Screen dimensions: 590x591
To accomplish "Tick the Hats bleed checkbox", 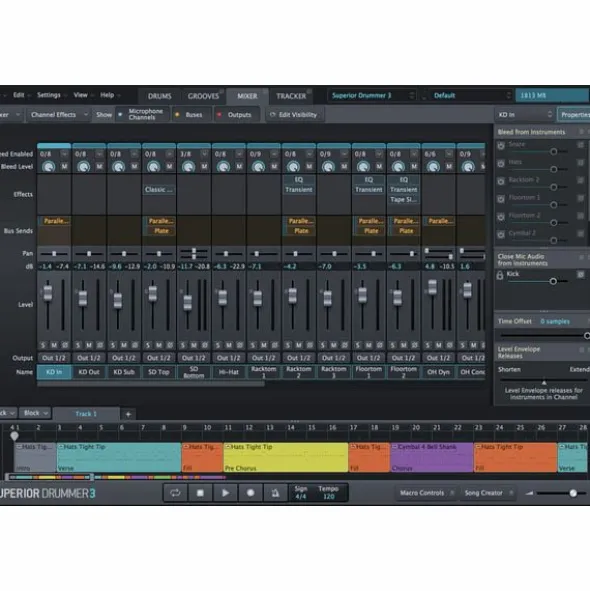I will click(581, 162).
